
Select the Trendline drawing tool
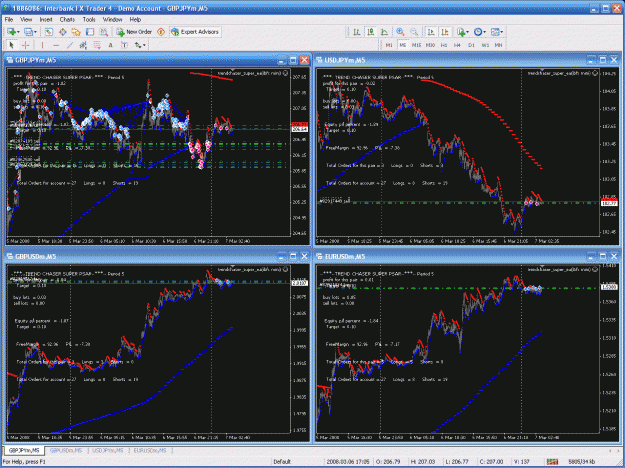tap(70, 45)
